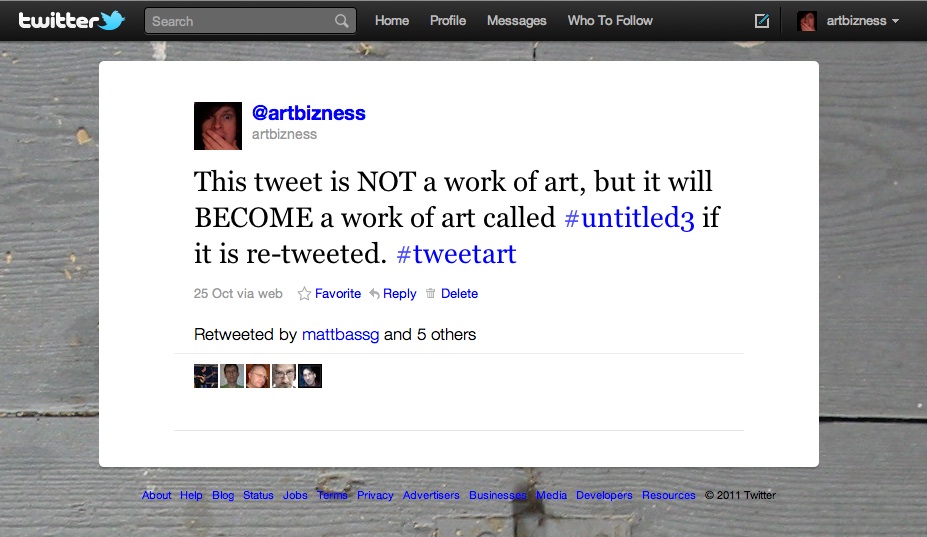The height and width of the screenshot is (537, 927).
Task: Click the Reply arrow icon
Action: click(x=374, y=293)
